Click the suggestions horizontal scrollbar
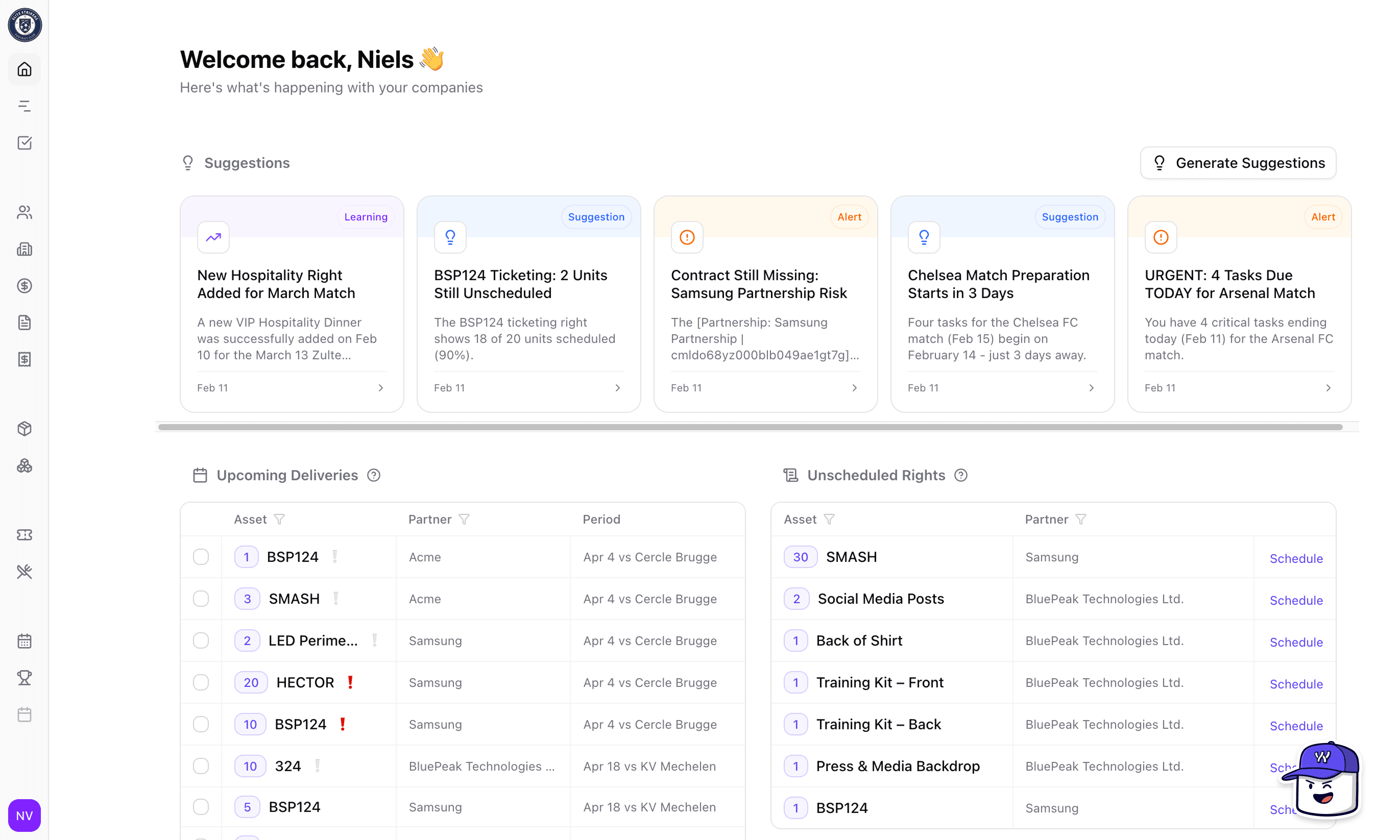Viewport: 1400px width, 840px height. tap(750, 427)
